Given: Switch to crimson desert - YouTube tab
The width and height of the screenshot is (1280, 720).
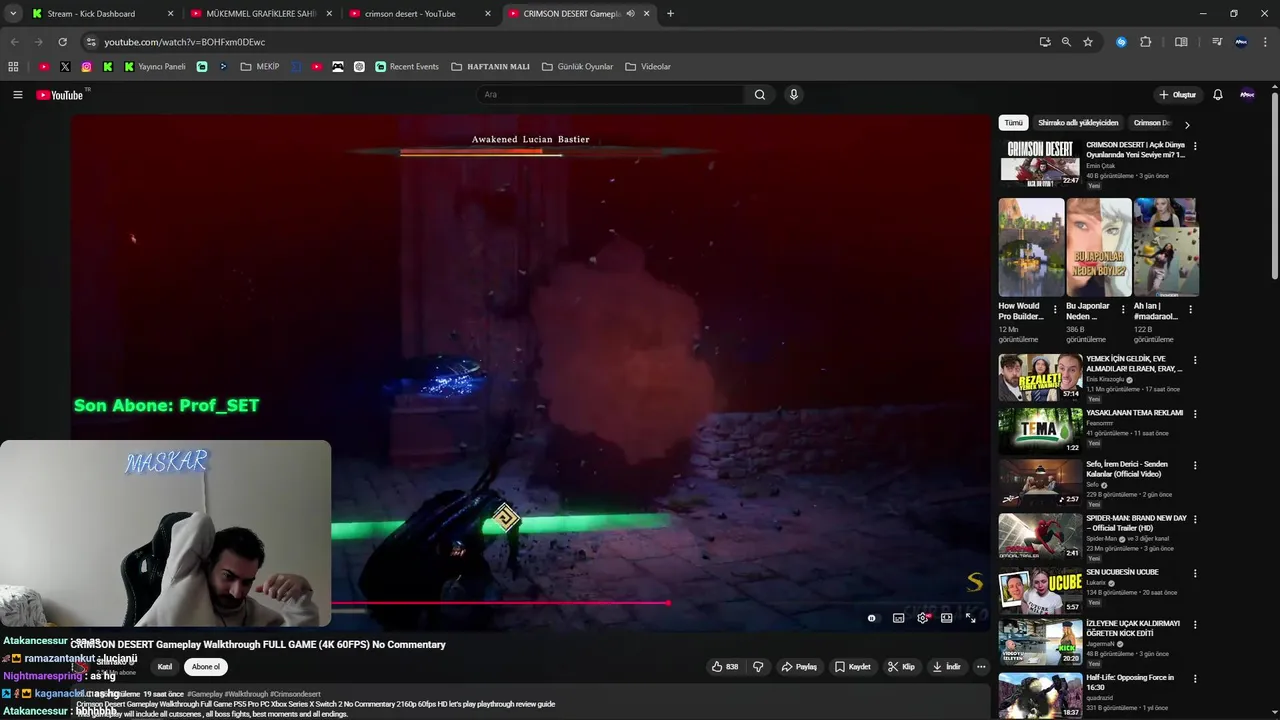Looking at the screenshot, I should pyautogui.click(x=420, y=14).
